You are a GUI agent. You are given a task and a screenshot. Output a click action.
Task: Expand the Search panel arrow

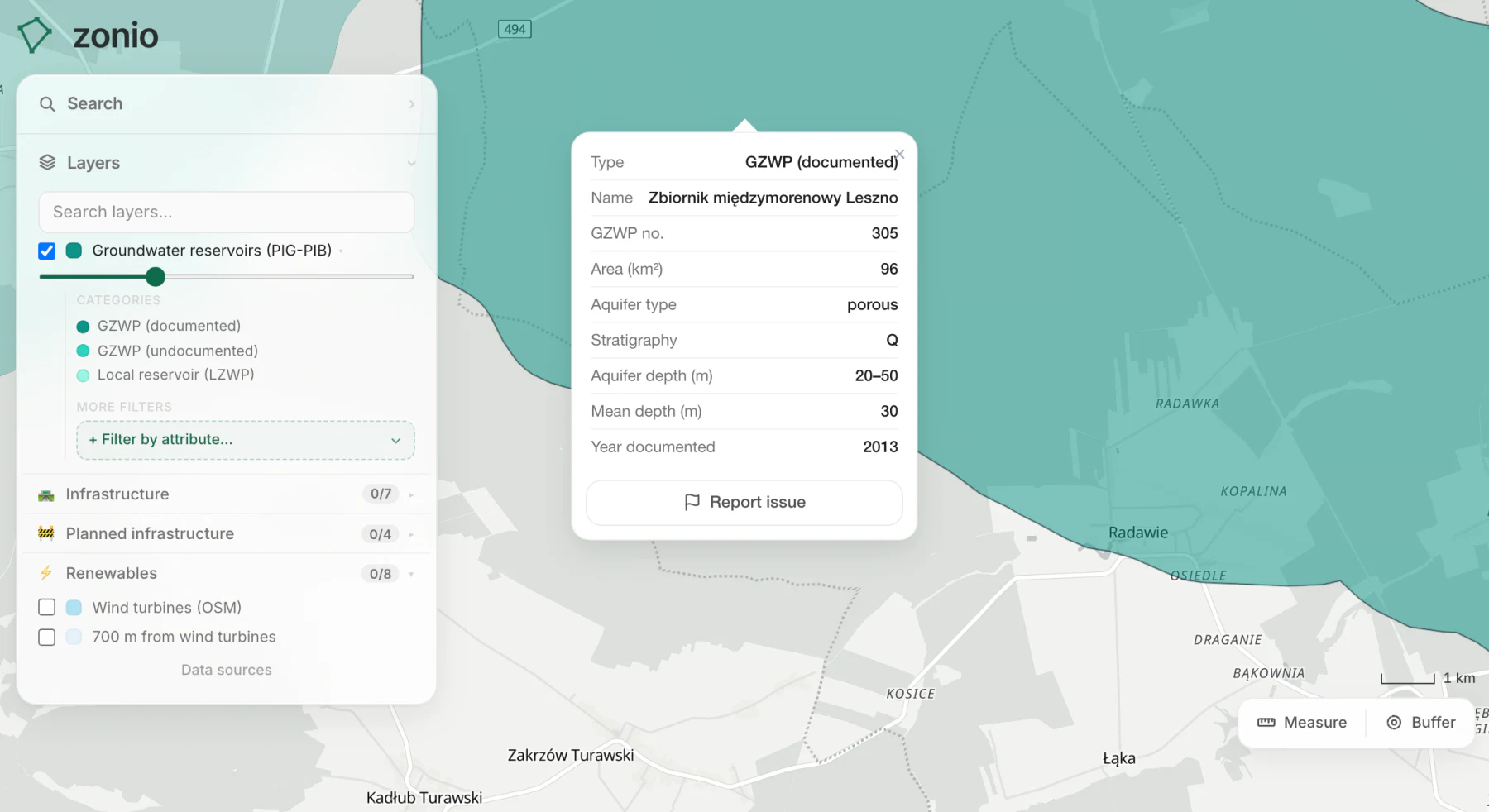[x=411, y=104]
